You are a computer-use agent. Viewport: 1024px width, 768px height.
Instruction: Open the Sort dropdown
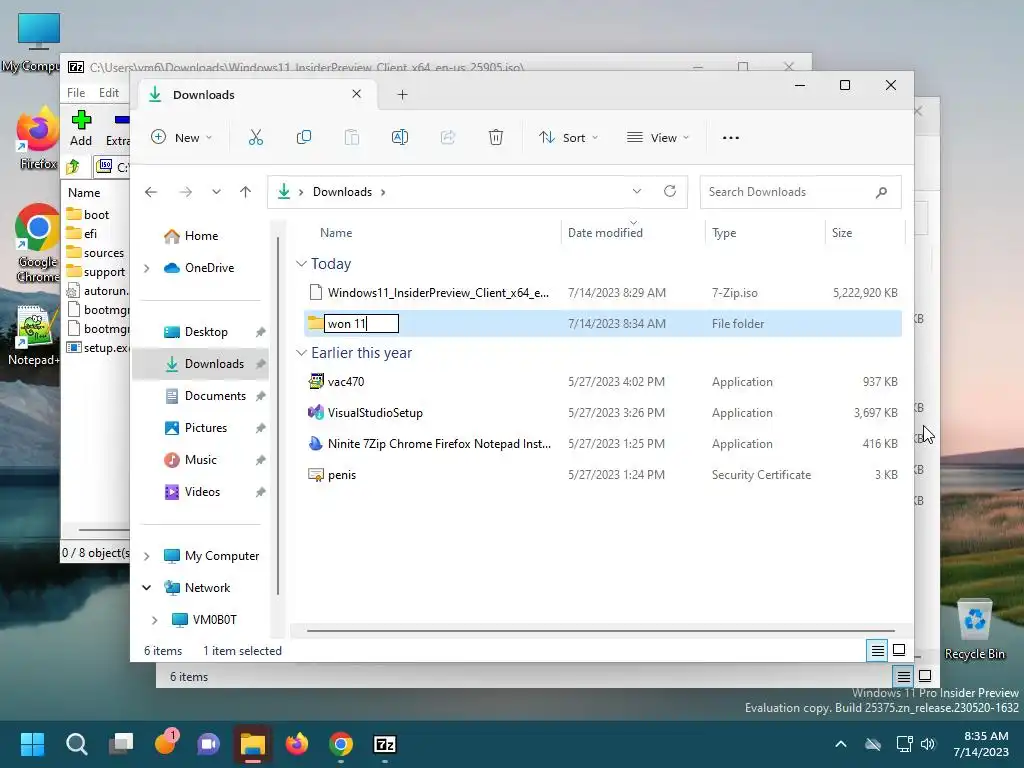click(x=568, y=137)
